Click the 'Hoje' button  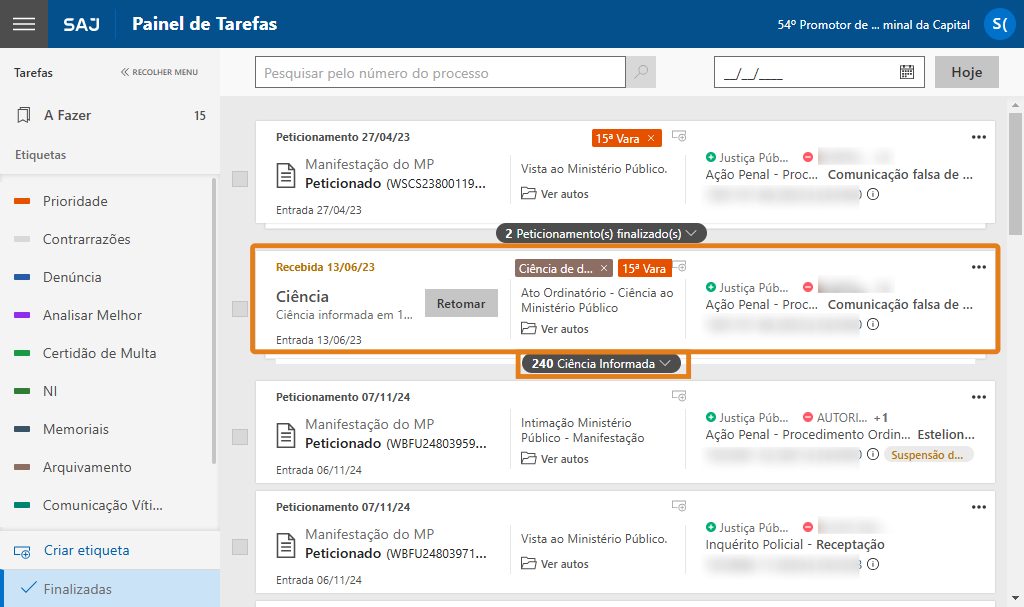point(968,71)
